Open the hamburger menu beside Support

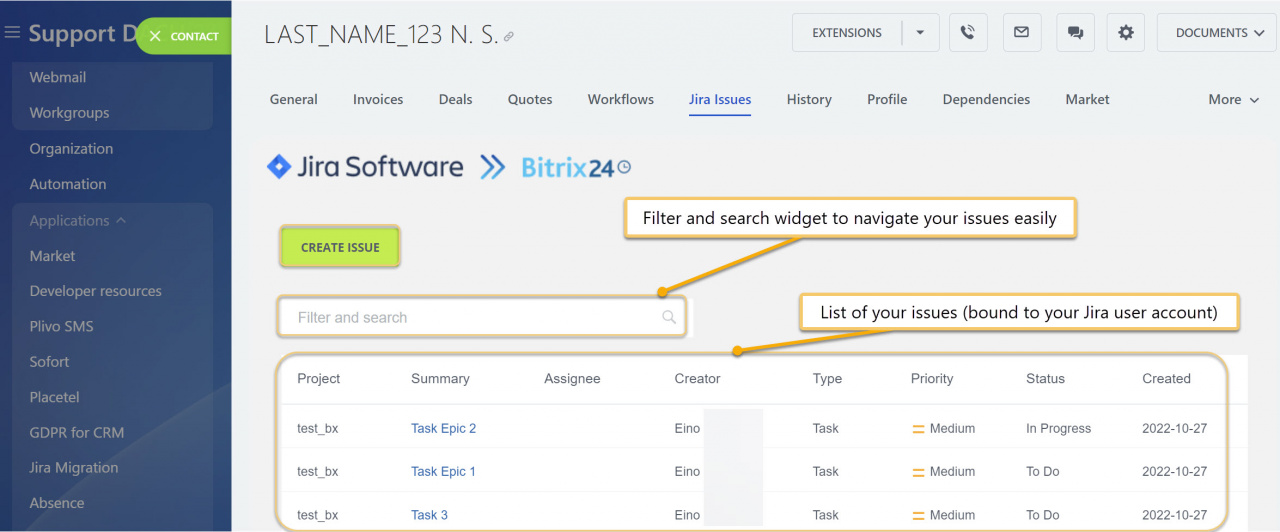[x=12, y=33]
